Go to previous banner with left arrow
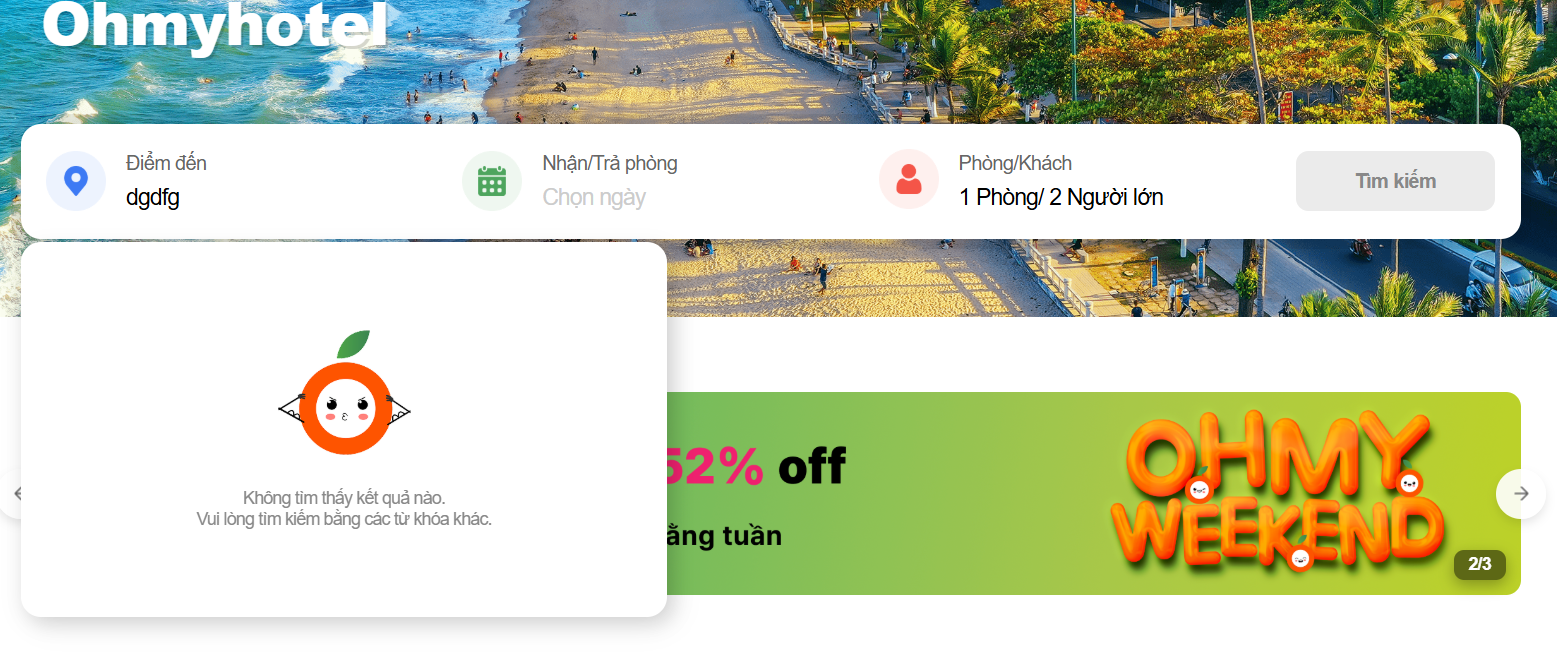This screenshot has height=661, width=1557. (11, 493)
